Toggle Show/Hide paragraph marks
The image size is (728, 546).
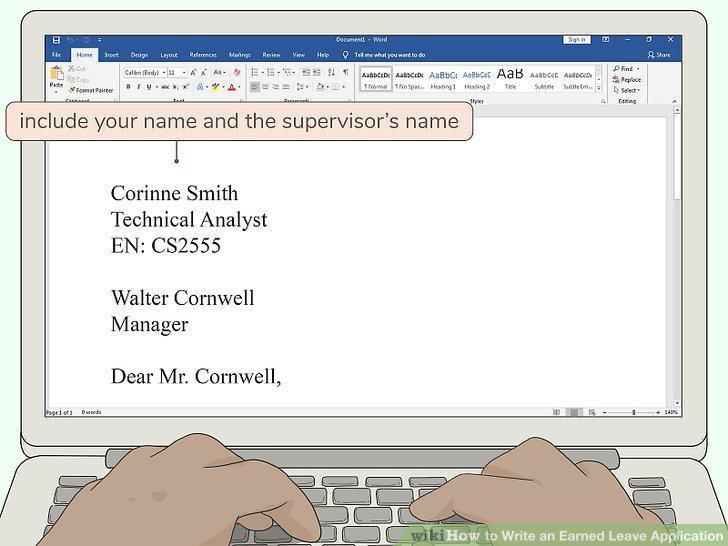pyautogui.click(x=346, y=72)
